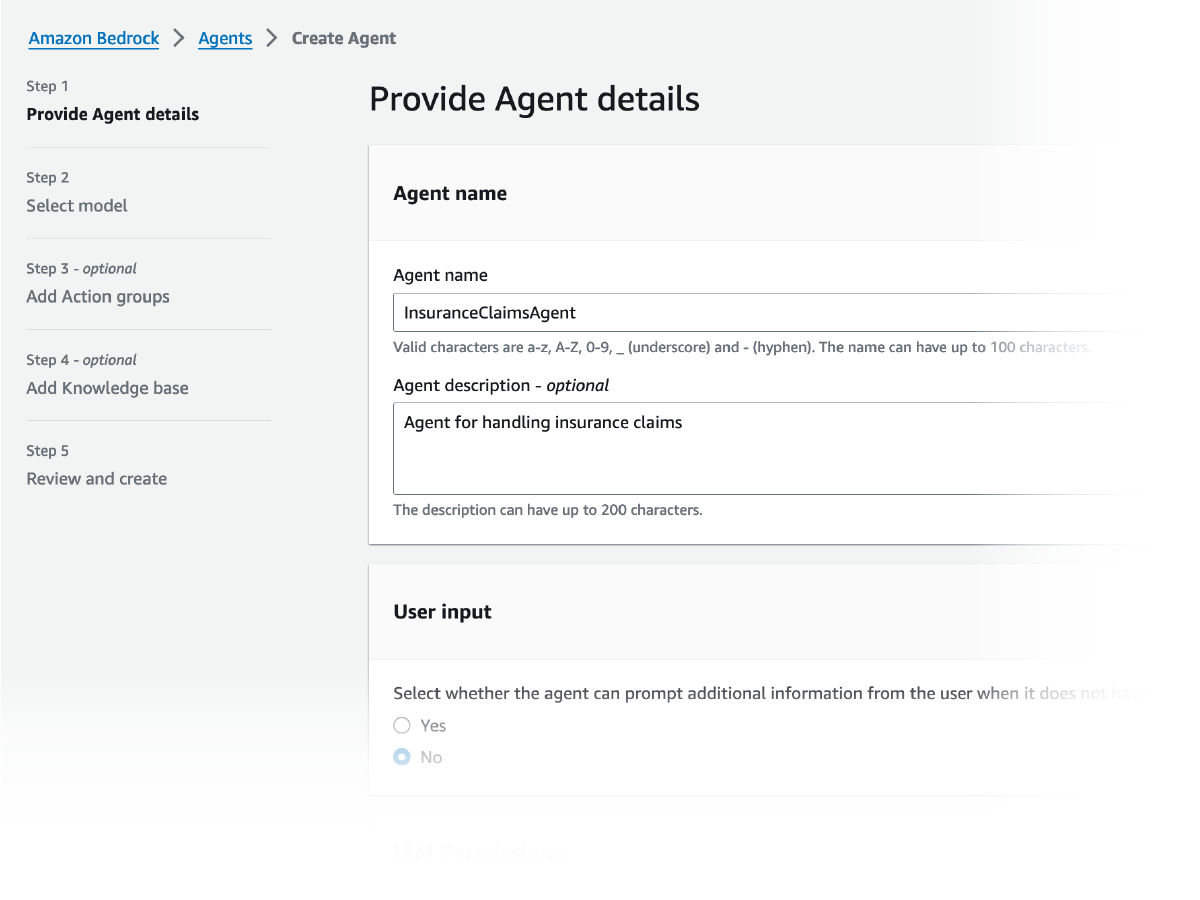Click the User input section header
The width and height of the screenshot is (1200, 900).
coord(442,611)
